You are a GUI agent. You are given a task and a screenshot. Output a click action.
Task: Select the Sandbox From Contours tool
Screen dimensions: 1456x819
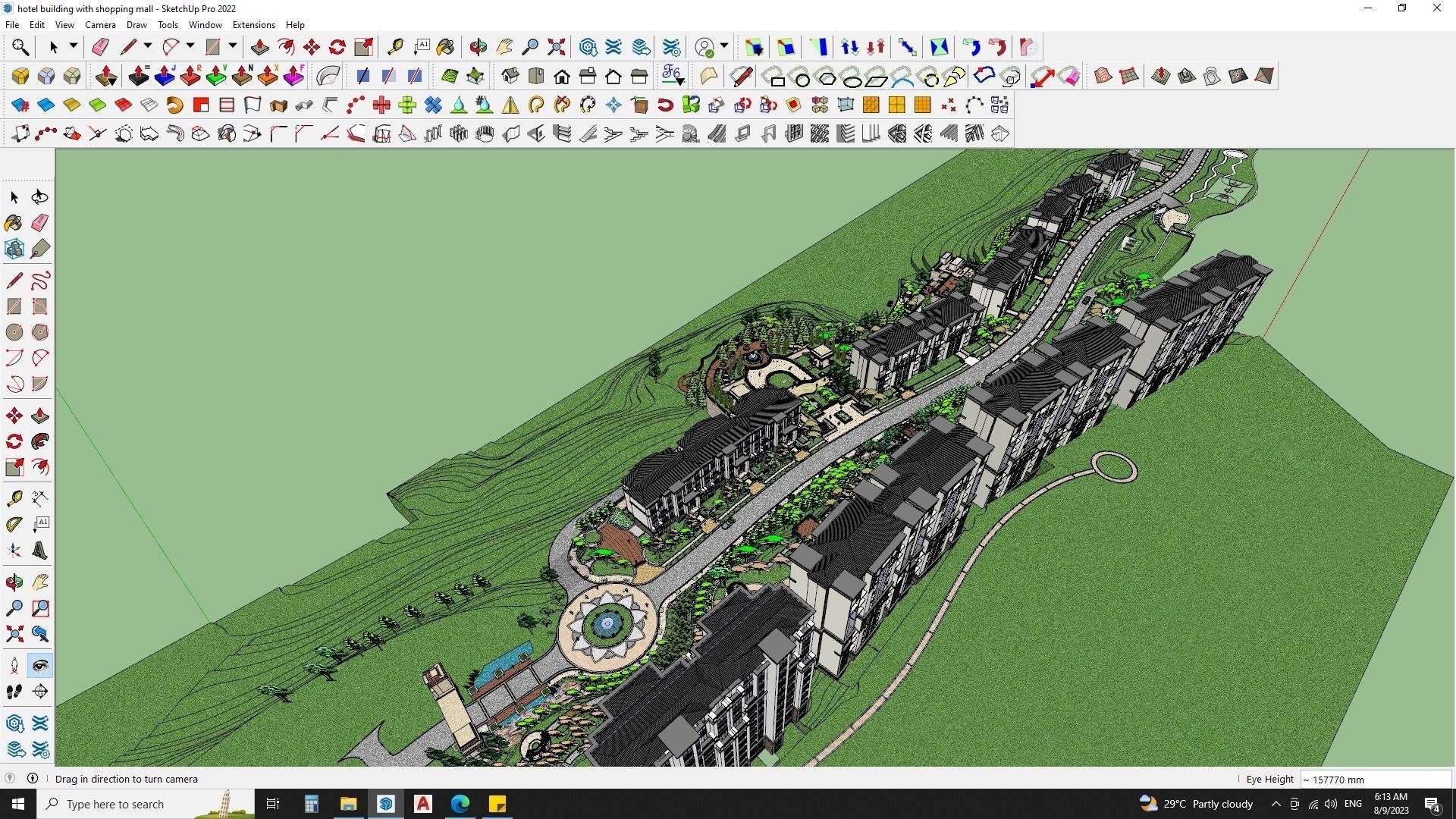tap(1103, 76)
